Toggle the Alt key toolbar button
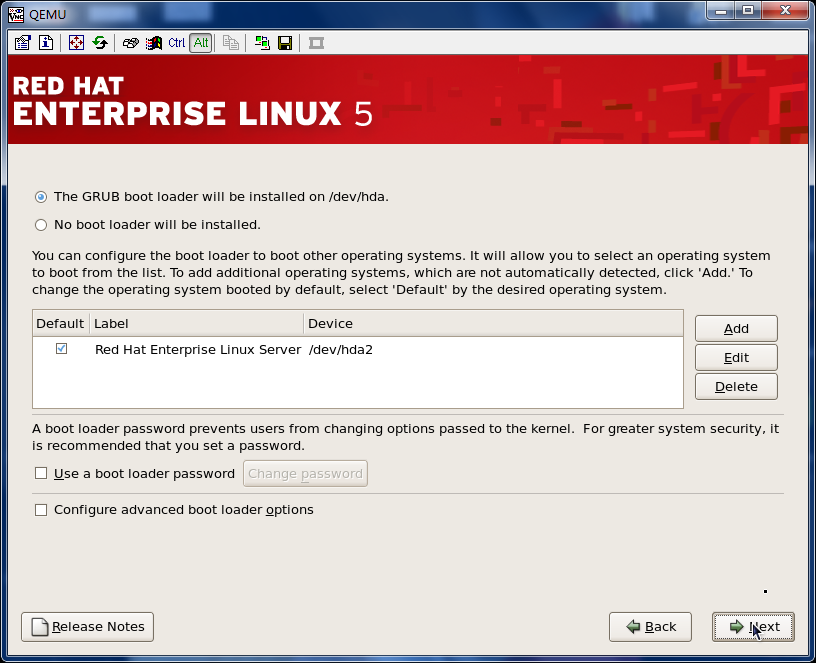This screenshot has height=663, width=816. [x=201, y=43]
